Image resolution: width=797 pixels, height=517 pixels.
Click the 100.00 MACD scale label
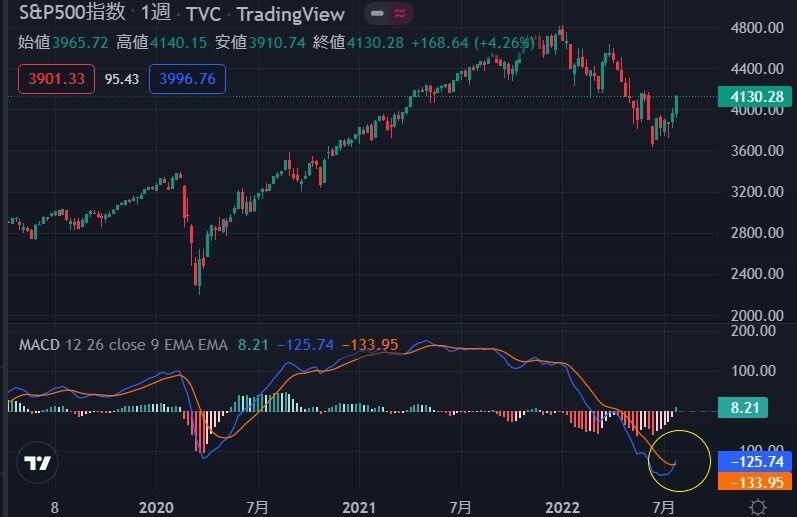point(753,371)
